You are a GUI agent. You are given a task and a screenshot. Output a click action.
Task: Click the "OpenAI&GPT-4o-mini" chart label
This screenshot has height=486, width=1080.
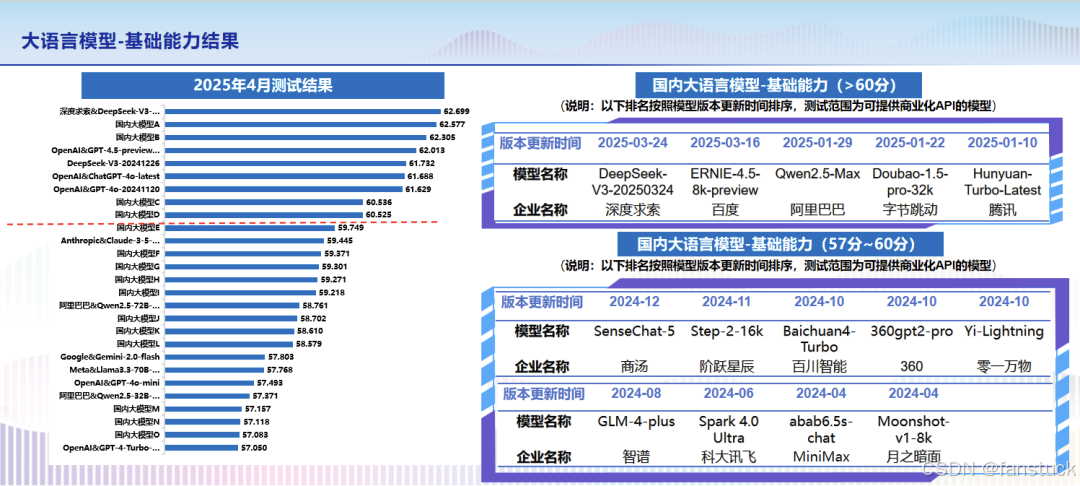(x=117, y=383)
